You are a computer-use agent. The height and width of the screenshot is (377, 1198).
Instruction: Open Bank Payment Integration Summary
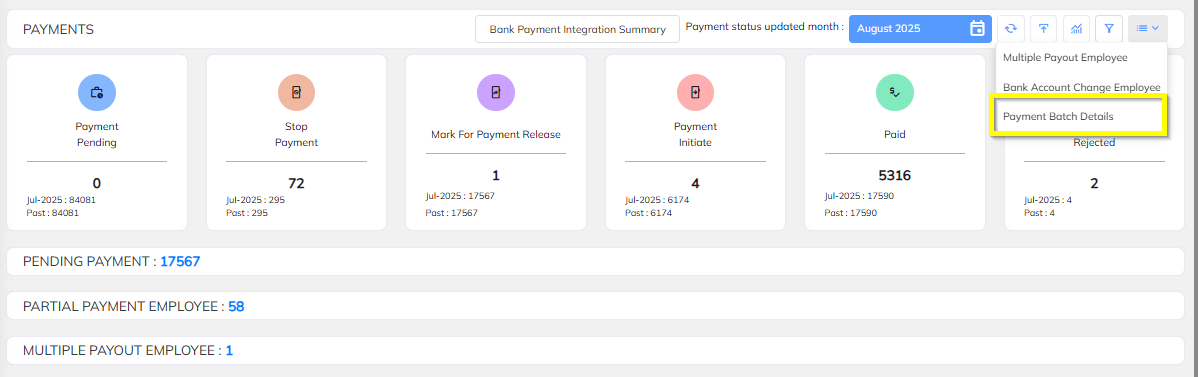578,30
